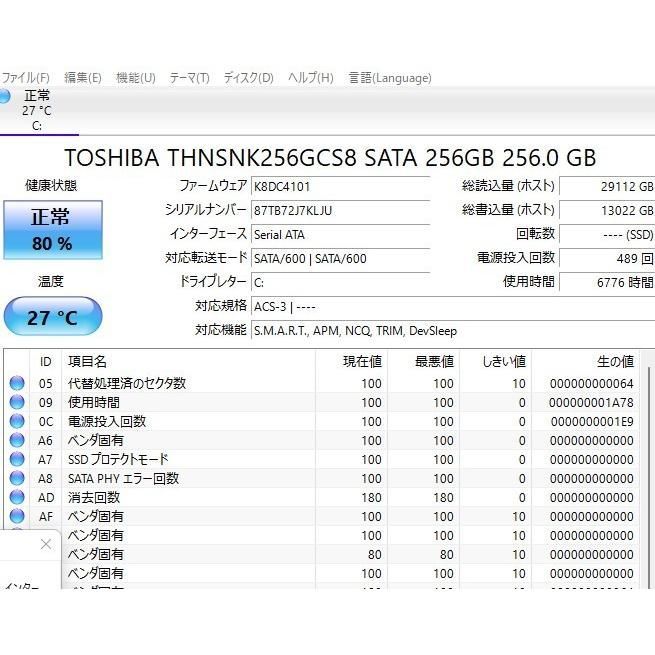This screenshot has width=655, height=655.
Task: Click the 温度 label
Action: (51, 281)
